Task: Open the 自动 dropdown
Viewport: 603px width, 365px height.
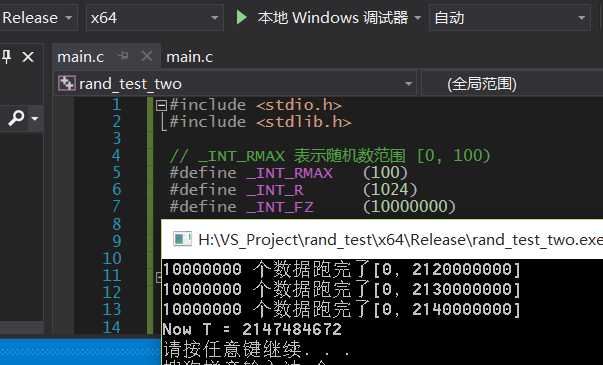Action: pos(510,18)
